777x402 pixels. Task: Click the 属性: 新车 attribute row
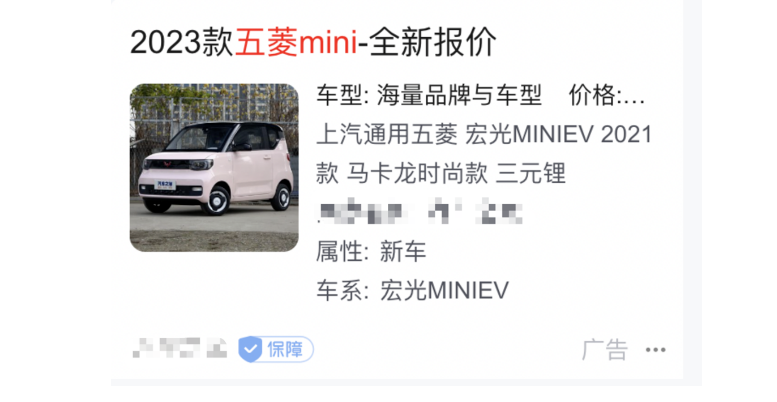coord(371,251)
